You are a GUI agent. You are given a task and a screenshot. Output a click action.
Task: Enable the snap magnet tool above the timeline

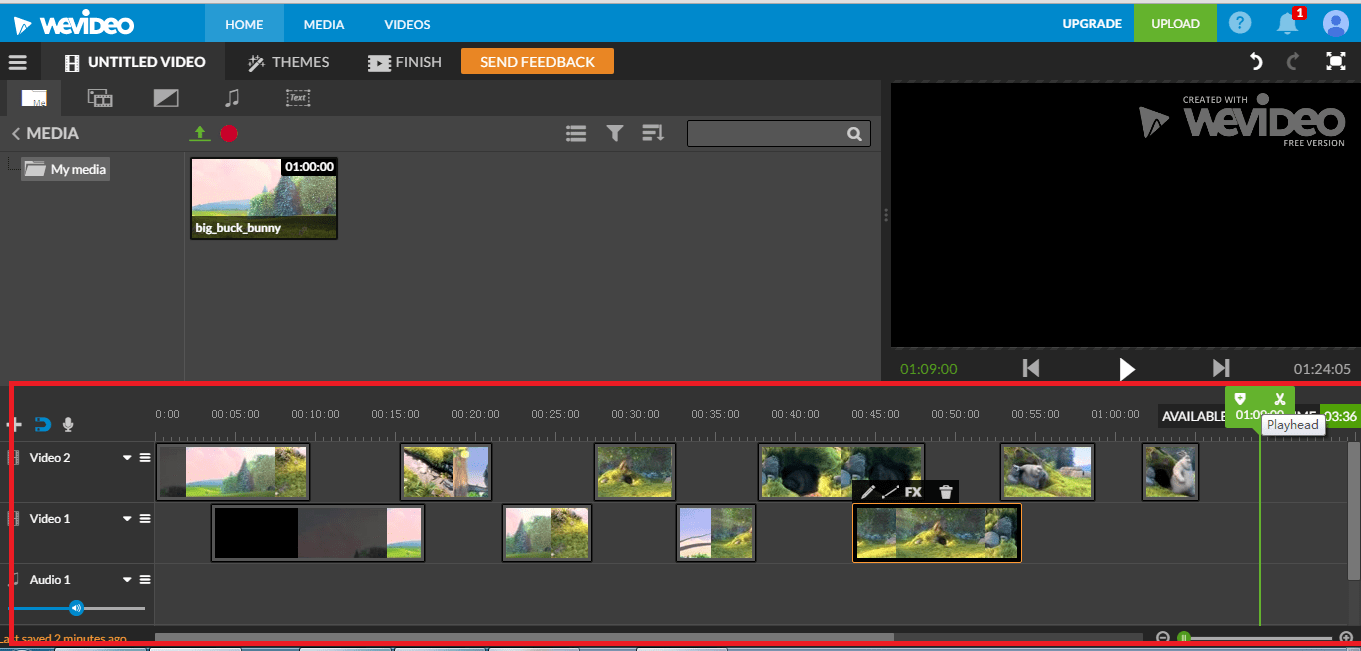click(x=40, y=424)
